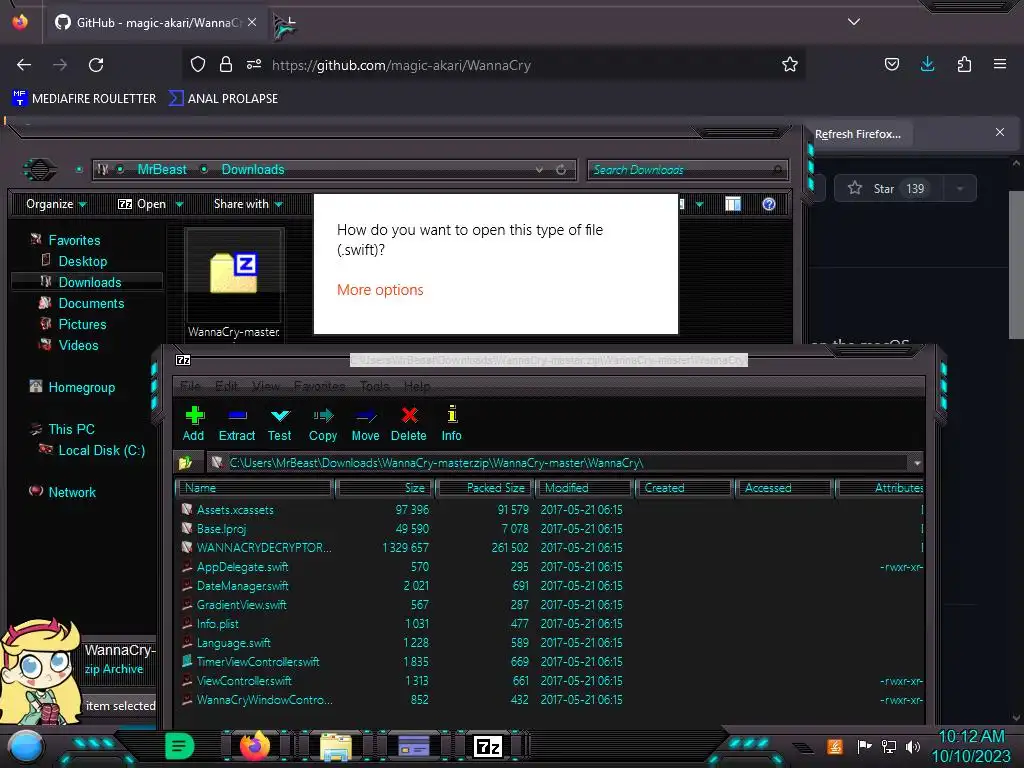The height and width of the screenshot is (768, 1024).
Task: Select Assets.xcassets folder in 7-Zip
Action: [235, 509]
